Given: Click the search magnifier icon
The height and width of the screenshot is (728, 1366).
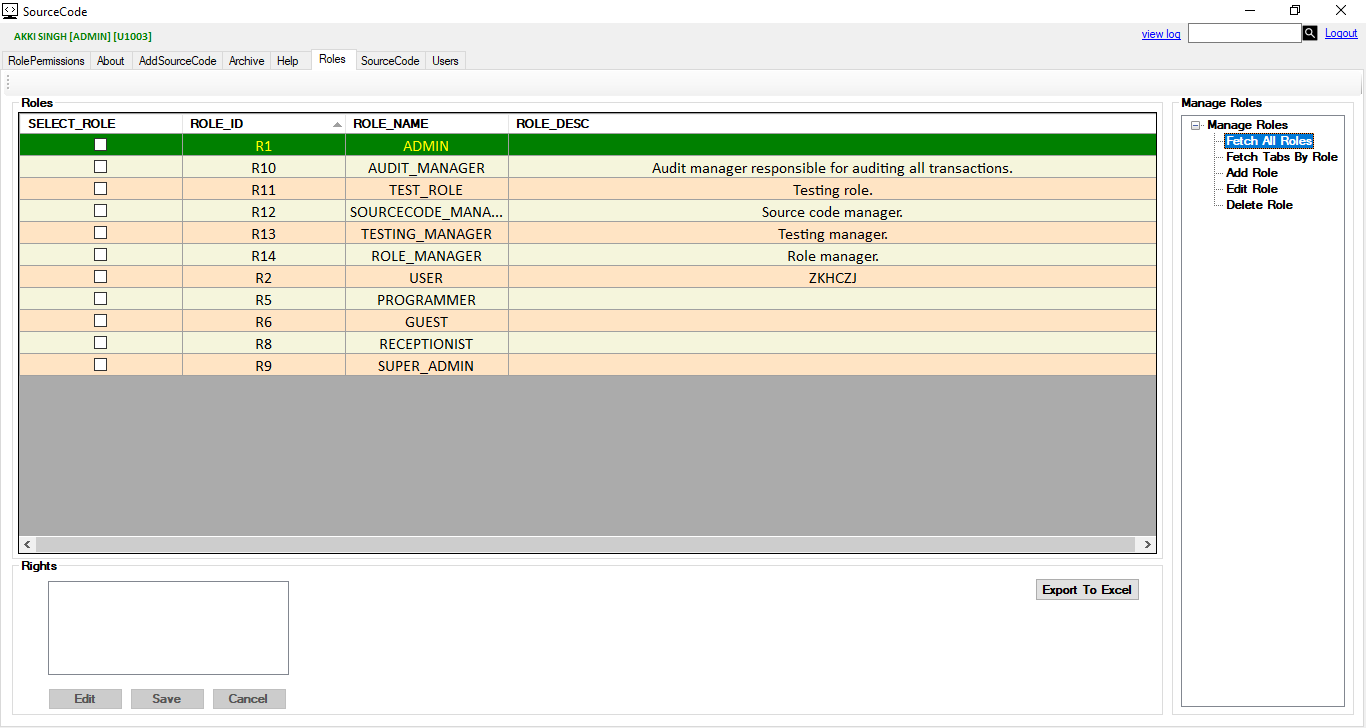Looking at the screenshot, I should tap(1310, 33).
